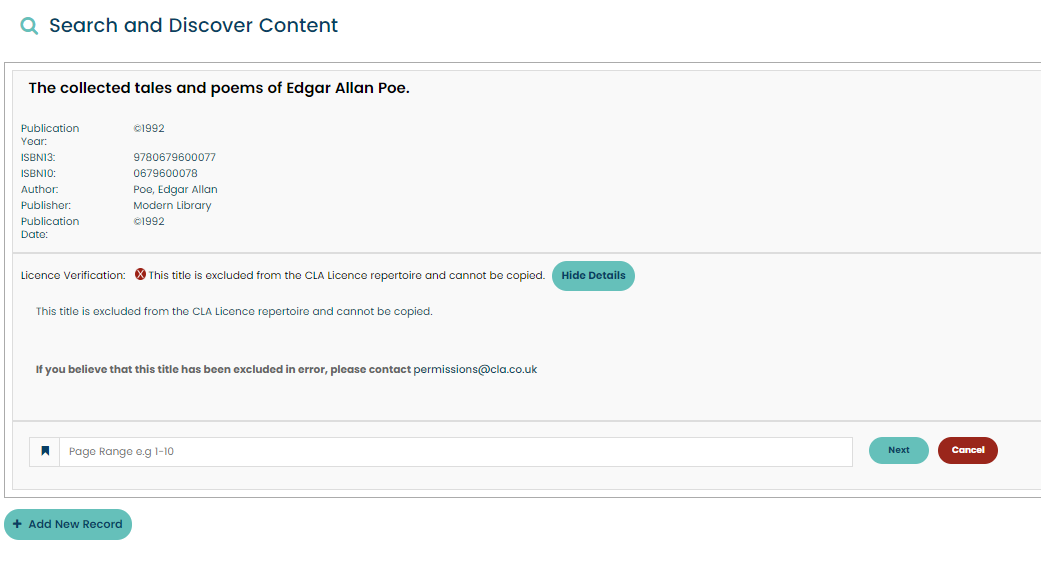Click the exclusion message next to the red icon
The height and width of the screenshot is (568, 1041).
(346, 275)
